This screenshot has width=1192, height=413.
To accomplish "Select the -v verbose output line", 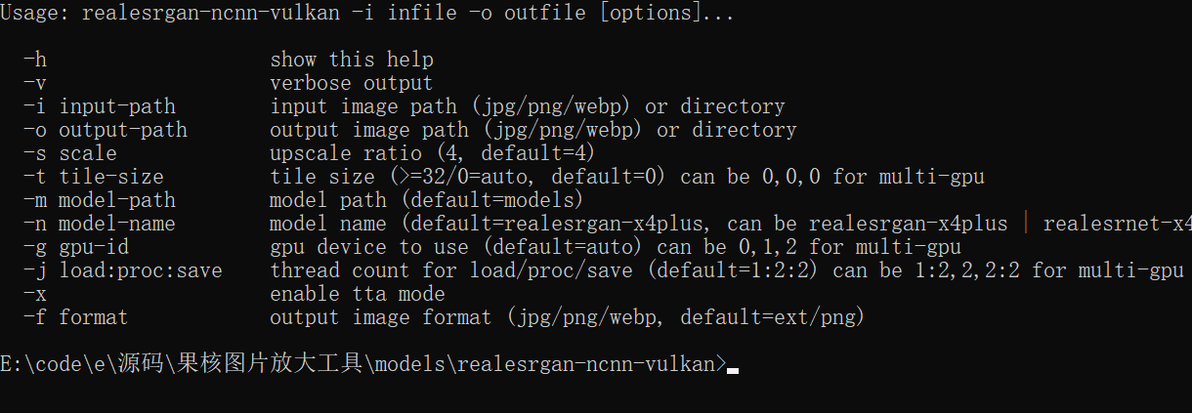I will 228,83.
